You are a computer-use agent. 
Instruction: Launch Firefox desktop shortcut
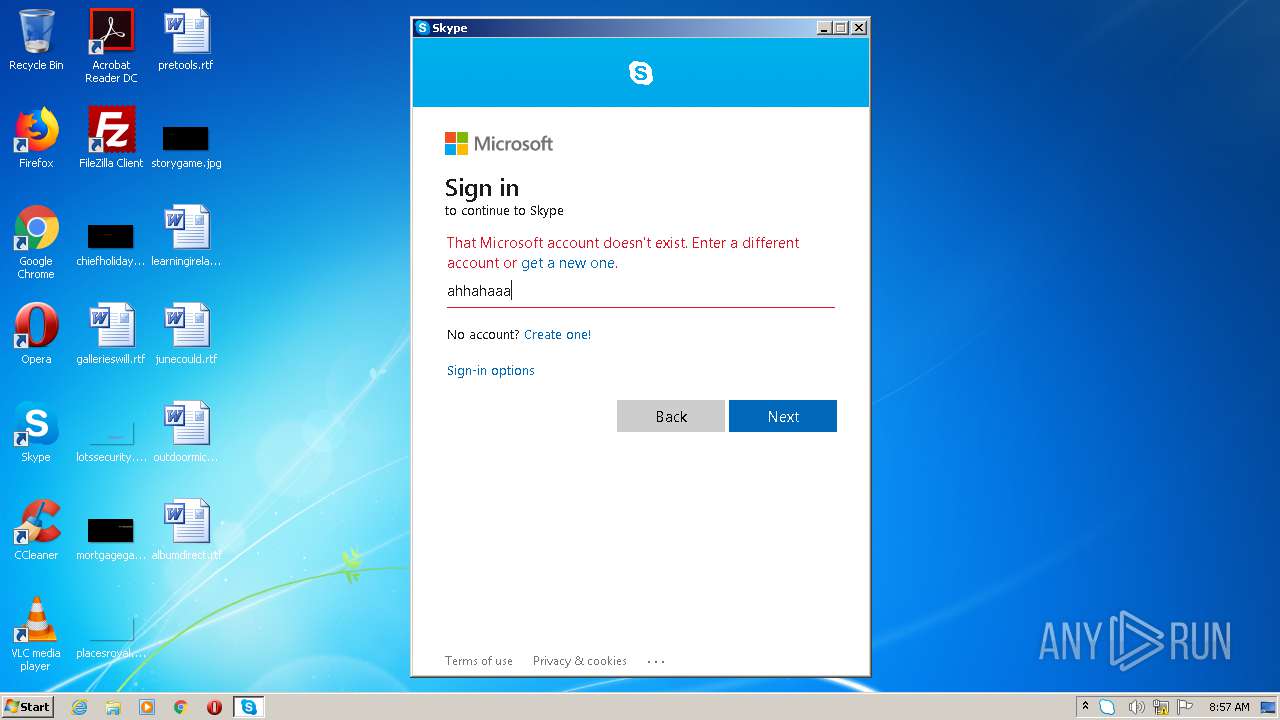coord(36,138)
